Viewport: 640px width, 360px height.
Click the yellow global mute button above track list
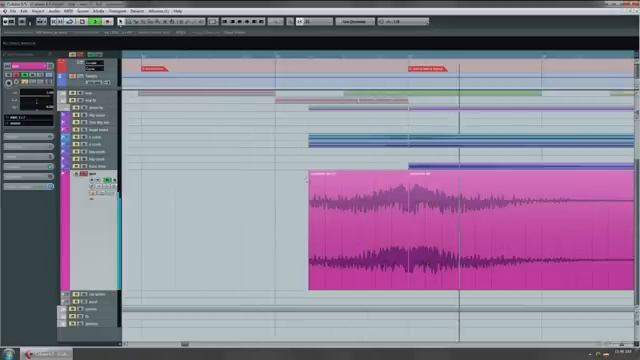72,54
